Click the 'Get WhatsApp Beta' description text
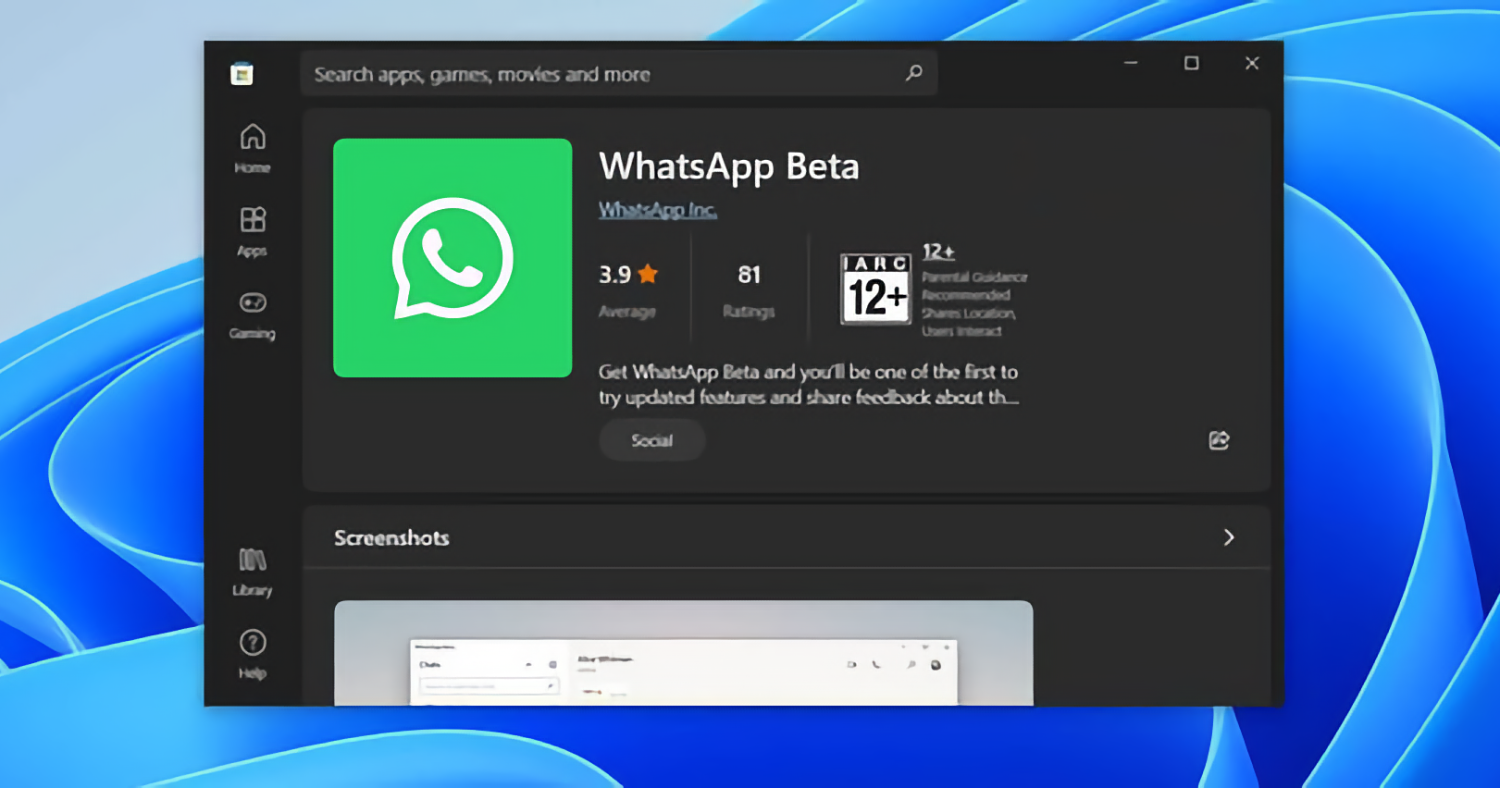The width and height of the screenshot is (1500, 788). pos(808,385)
